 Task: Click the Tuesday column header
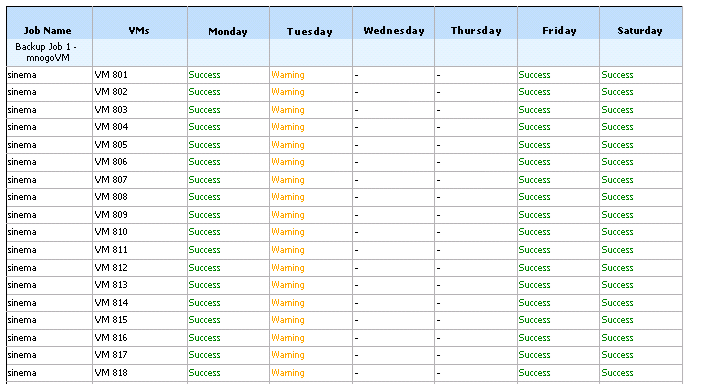310,31
